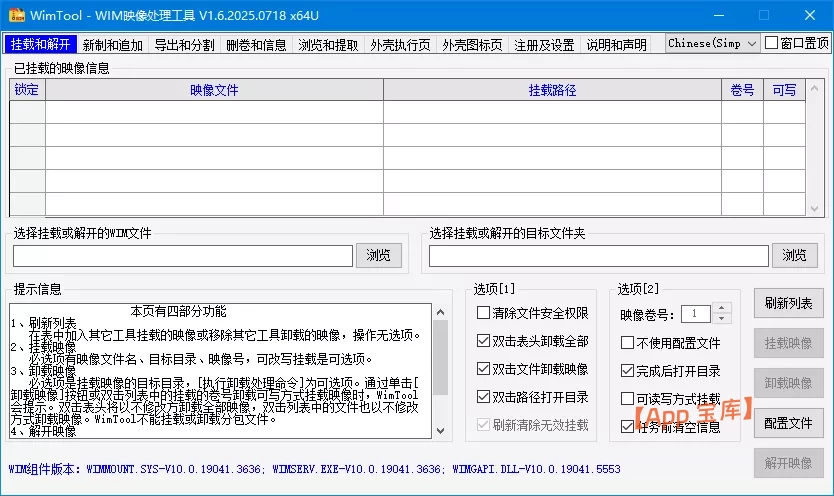Viewport: 834px width, 496px height.
Task: Enable 清除文件安全权限 checkbox
Action: click(483, 313)
